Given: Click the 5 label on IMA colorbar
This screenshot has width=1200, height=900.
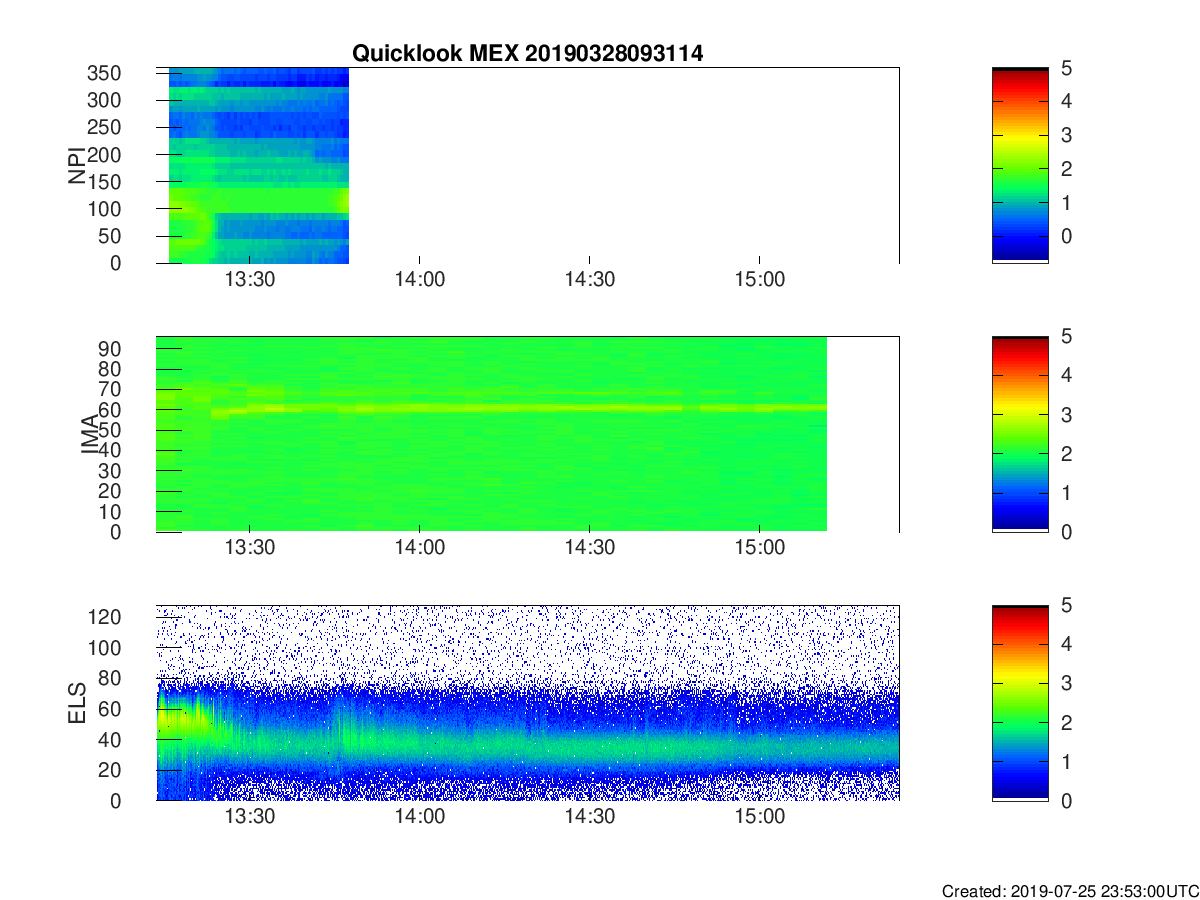Looking at the screenshot, I should (x=1066, y=337).
